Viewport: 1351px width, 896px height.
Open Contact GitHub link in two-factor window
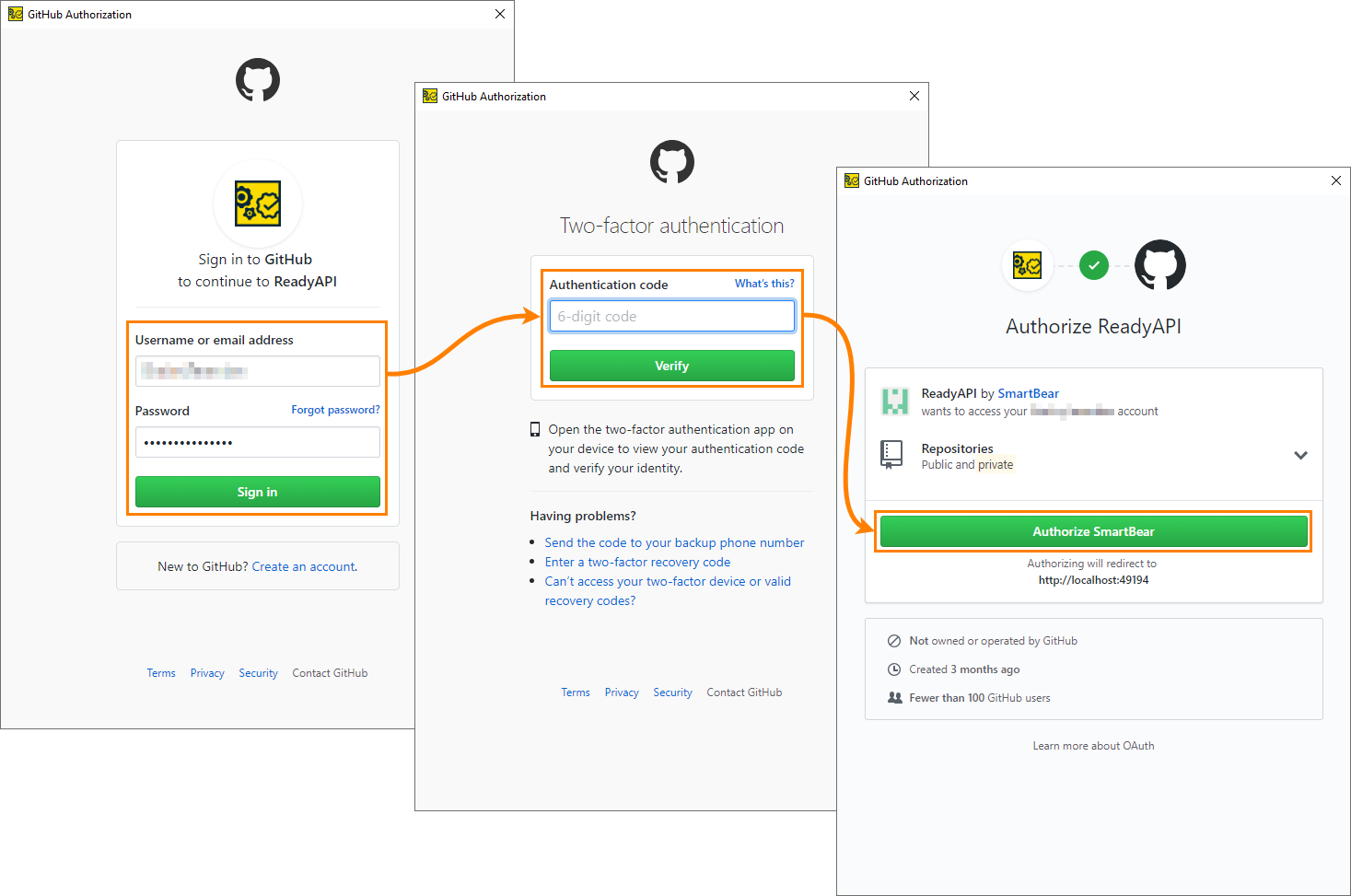pos(744,692)
